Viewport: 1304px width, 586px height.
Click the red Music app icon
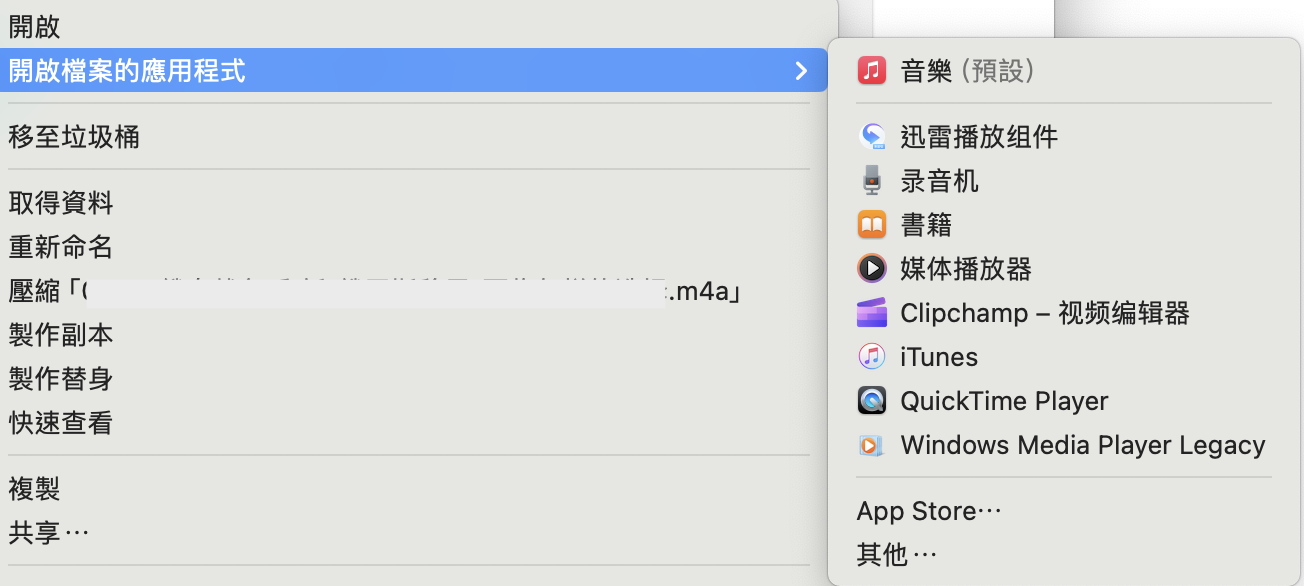872,71
